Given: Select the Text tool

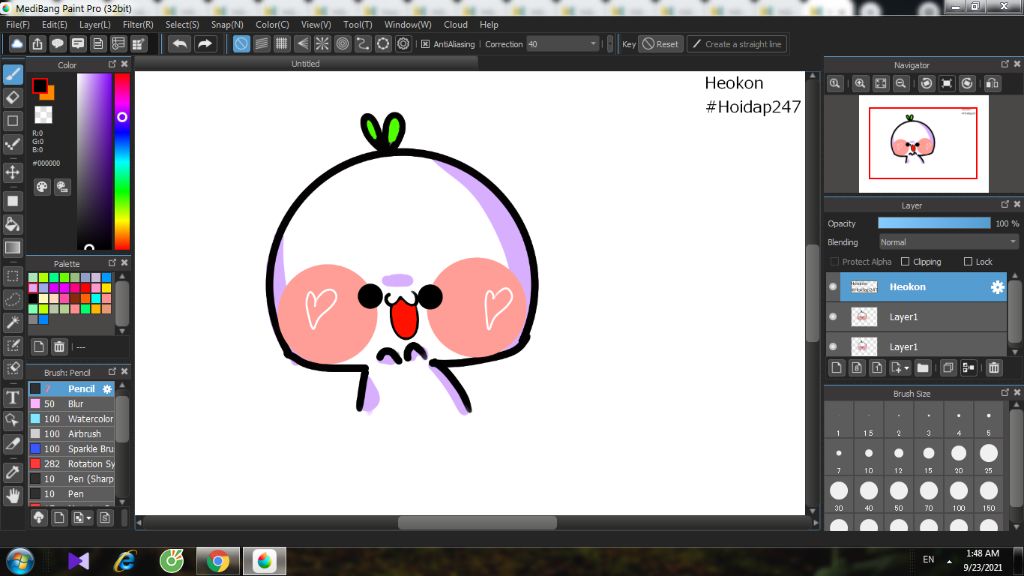Looking at the screenshot, I should click(x=12, y=397).
